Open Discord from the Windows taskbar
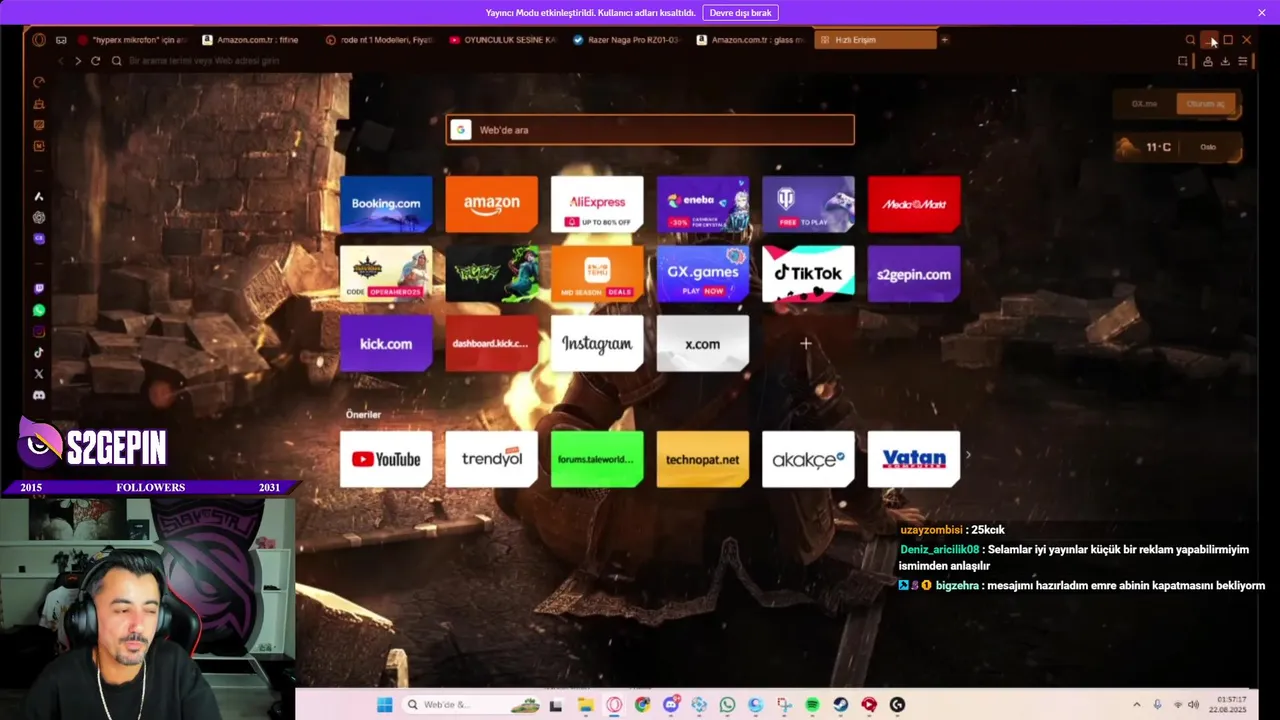This screenshot has height=720, width=1280. point(670,705)
